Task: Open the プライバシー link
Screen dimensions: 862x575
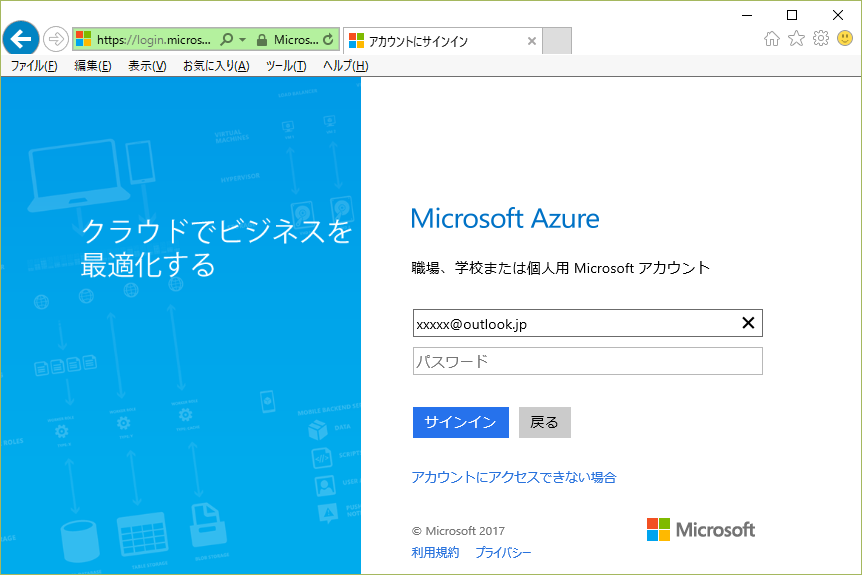Action: (503, 552)
